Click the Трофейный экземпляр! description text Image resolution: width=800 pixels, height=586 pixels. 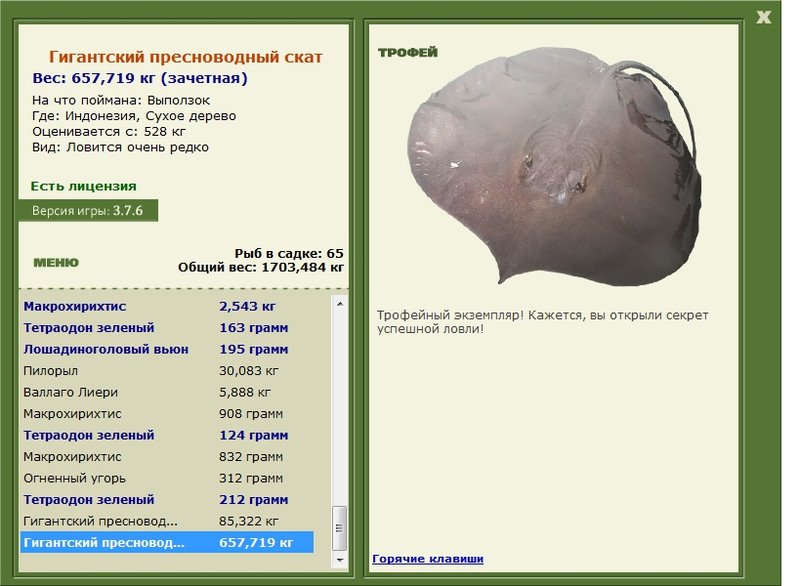click(x=542, y=322)
